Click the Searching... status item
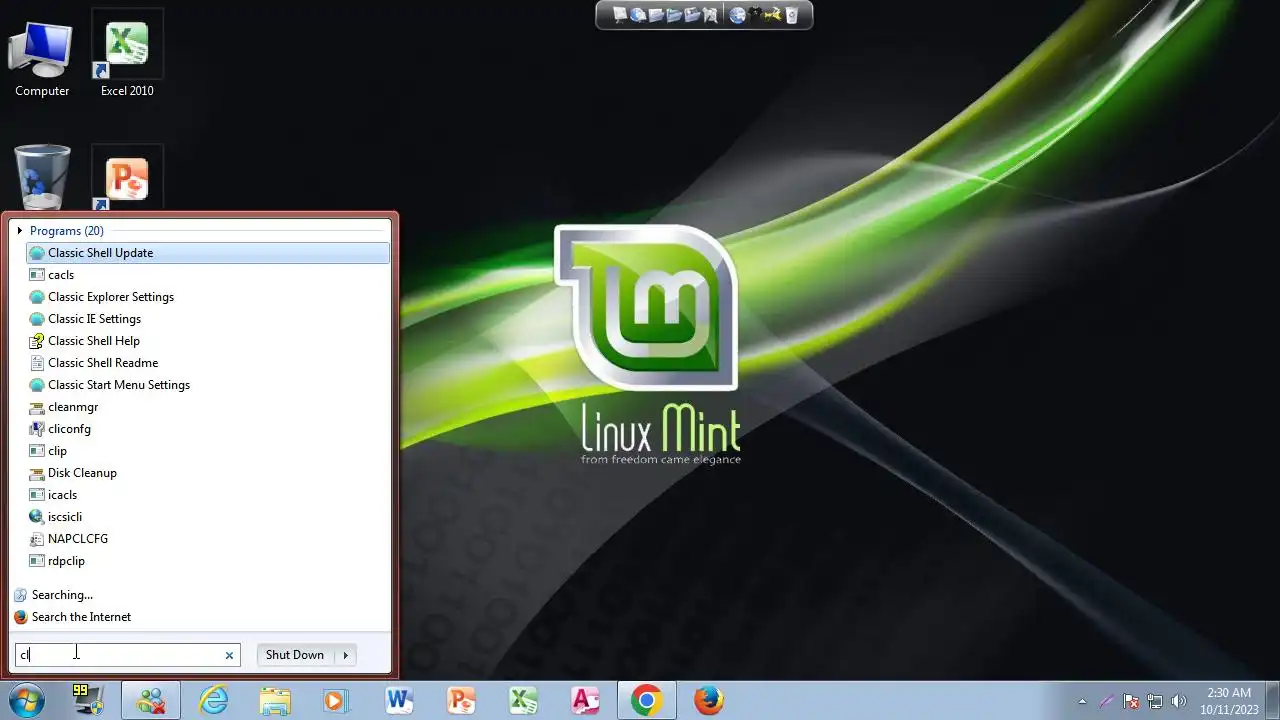Viewport: 1280px width, 720px height. coord(62,595)
